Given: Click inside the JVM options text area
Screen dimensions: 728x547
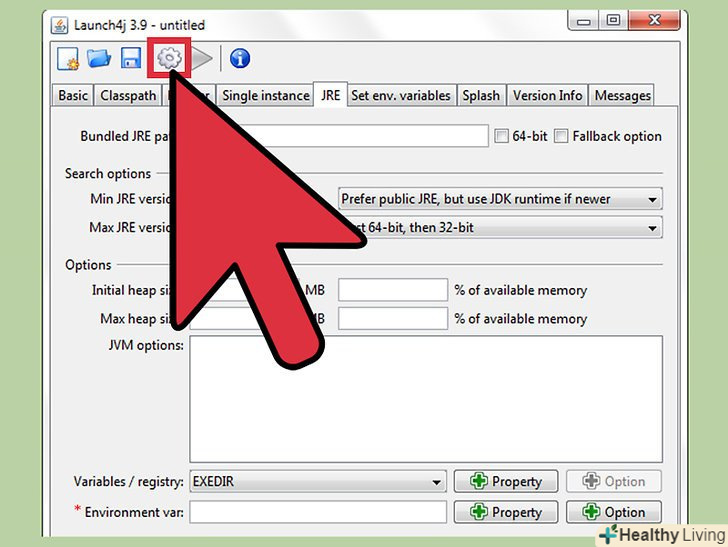Looking at the screenshot, I should pos(426,399).
